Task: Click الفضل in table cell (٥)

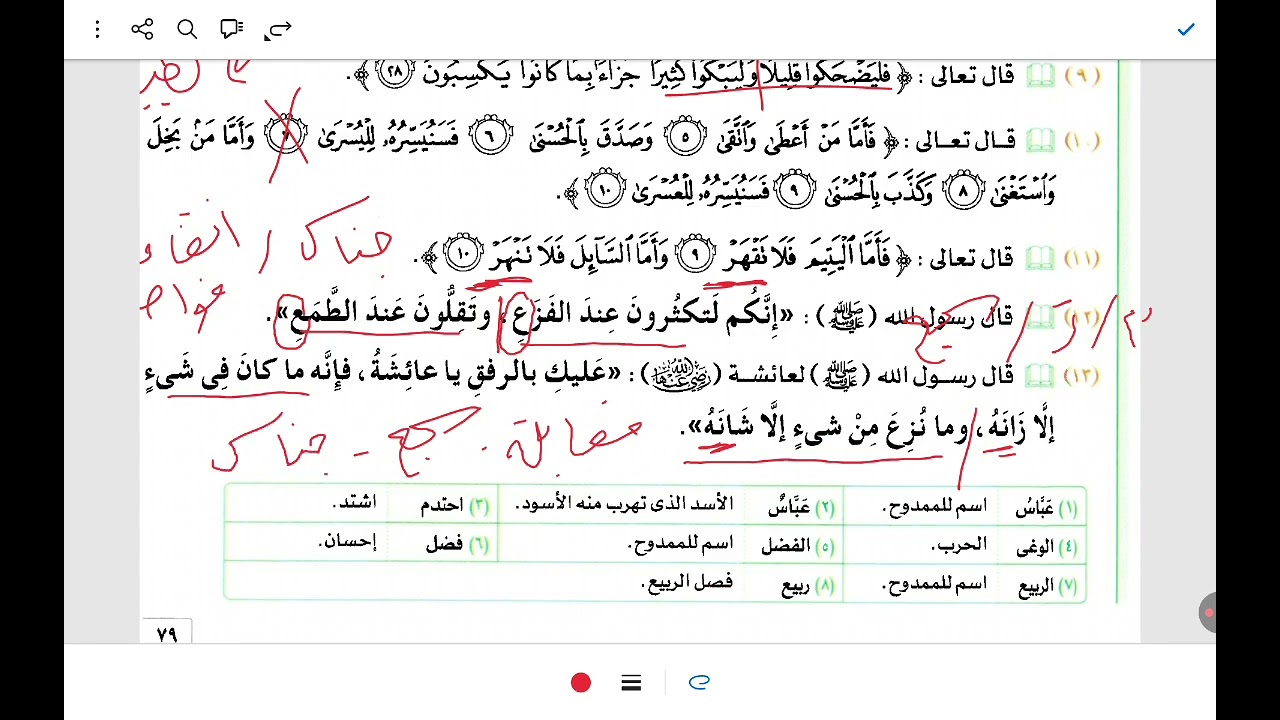Action: [x=785, y=546]
